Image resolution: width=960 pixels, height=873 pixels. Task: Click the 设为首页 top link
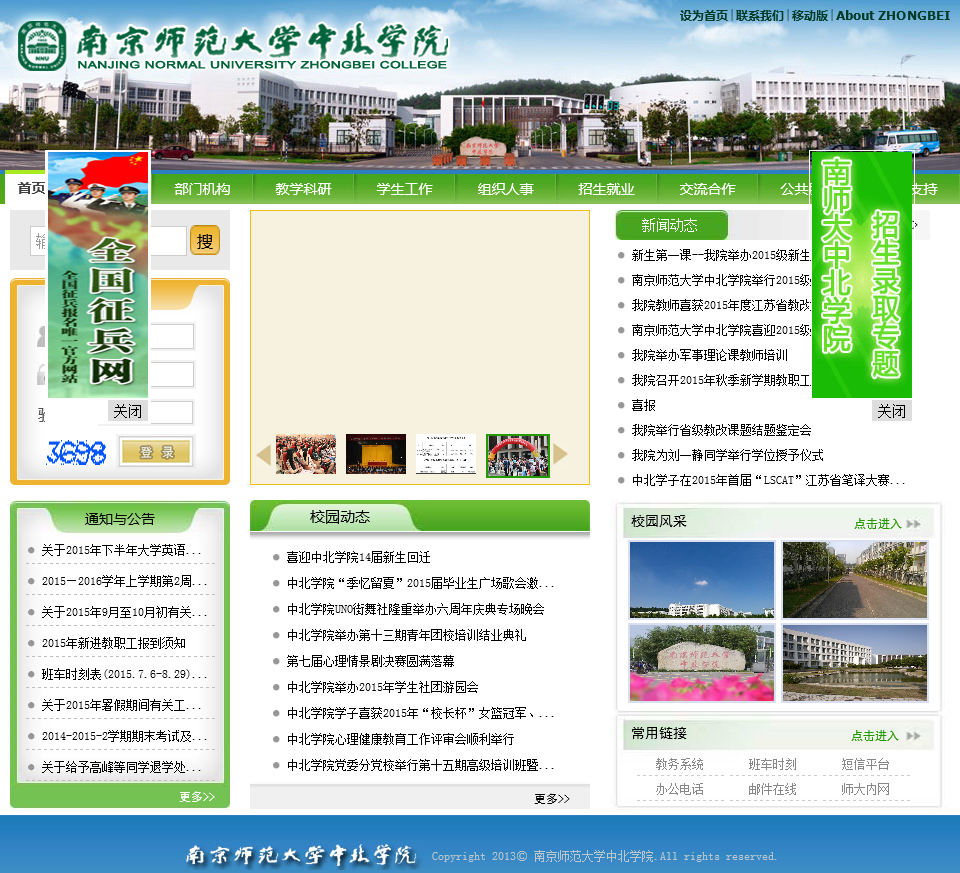pyautogui.click(x=703, y=16)
